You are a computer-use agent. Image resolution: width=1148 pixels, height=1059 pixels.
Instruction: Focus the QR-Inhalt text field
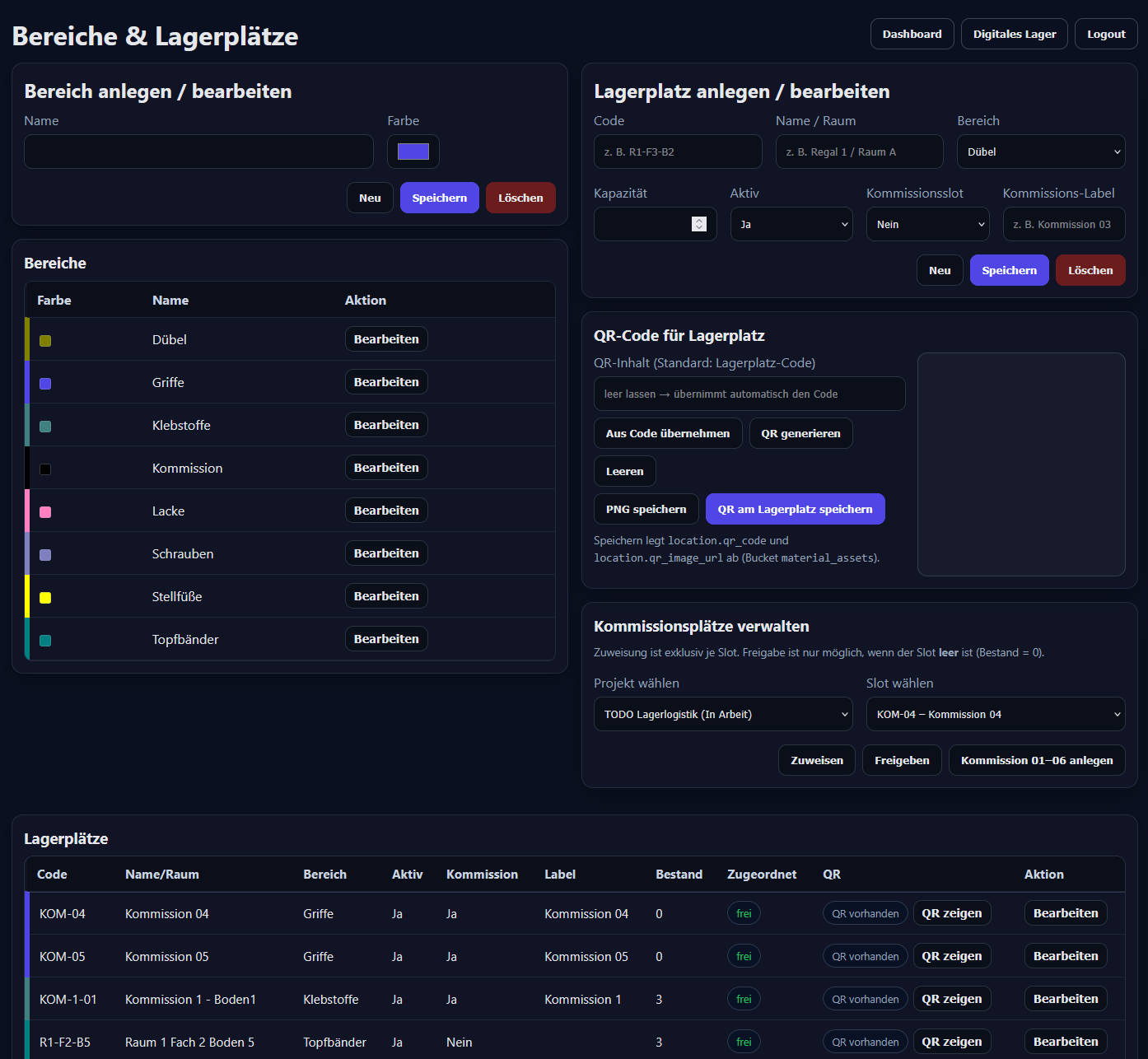pyautogui.click(x=749, y=394)
